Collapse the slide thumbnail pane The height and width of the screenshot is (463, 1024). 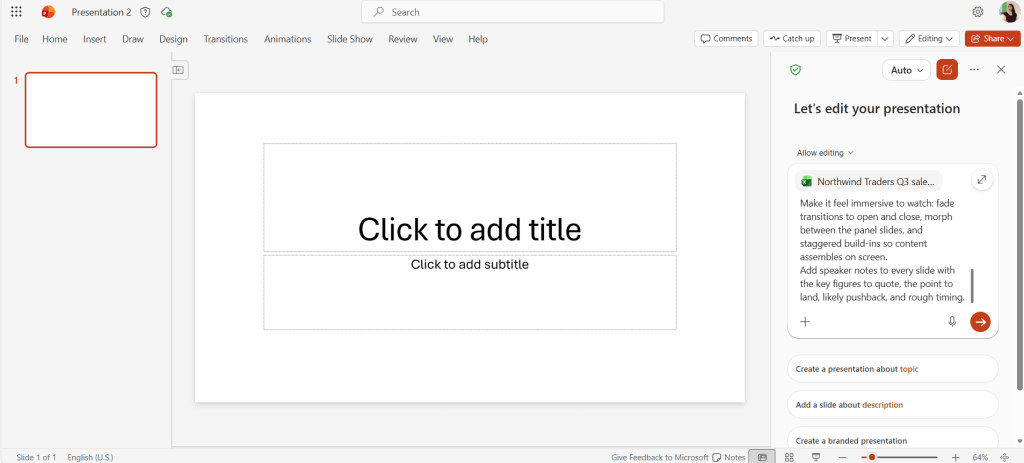[178, 70]
